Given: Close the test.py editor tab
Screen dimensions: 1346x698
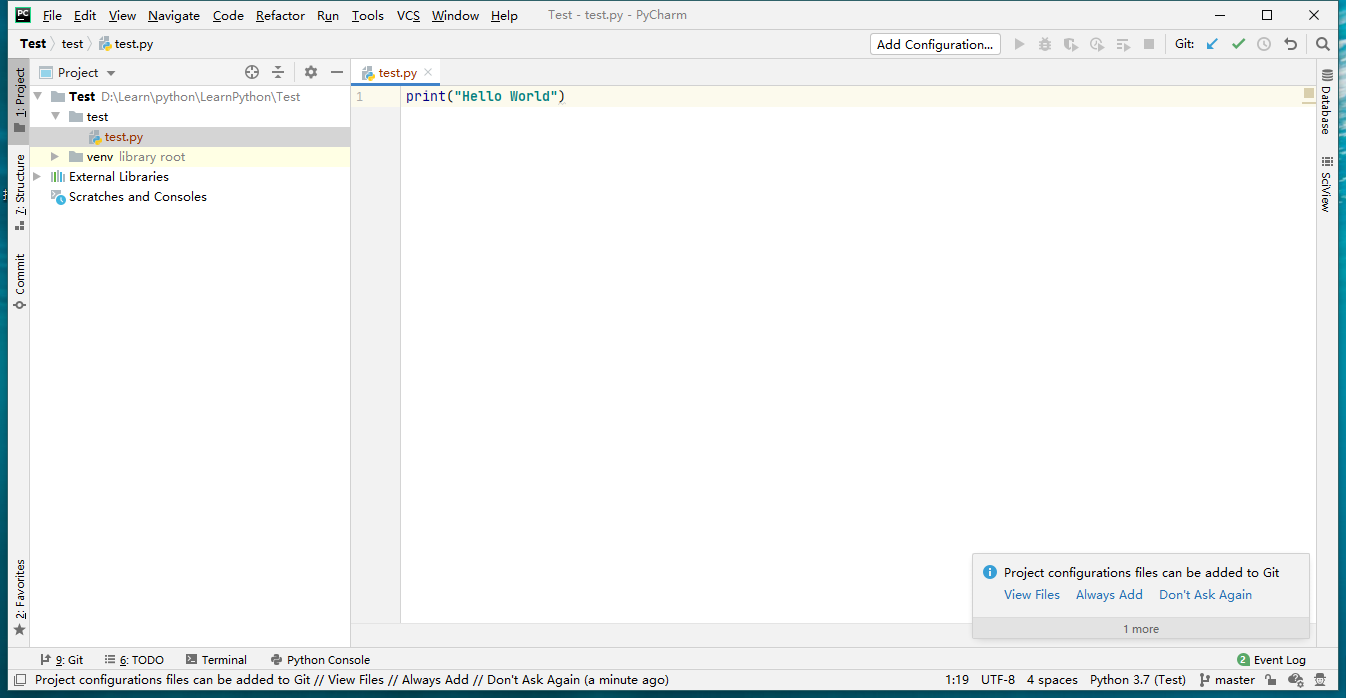Looking at the screenshot, I should 428,72.
